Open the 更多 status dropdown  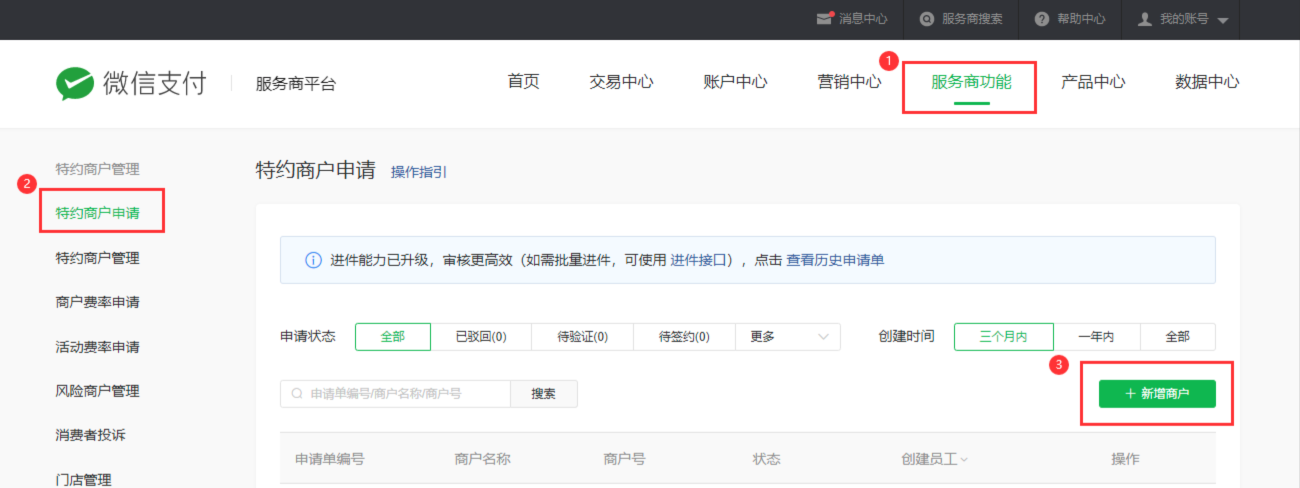[788, 337]
